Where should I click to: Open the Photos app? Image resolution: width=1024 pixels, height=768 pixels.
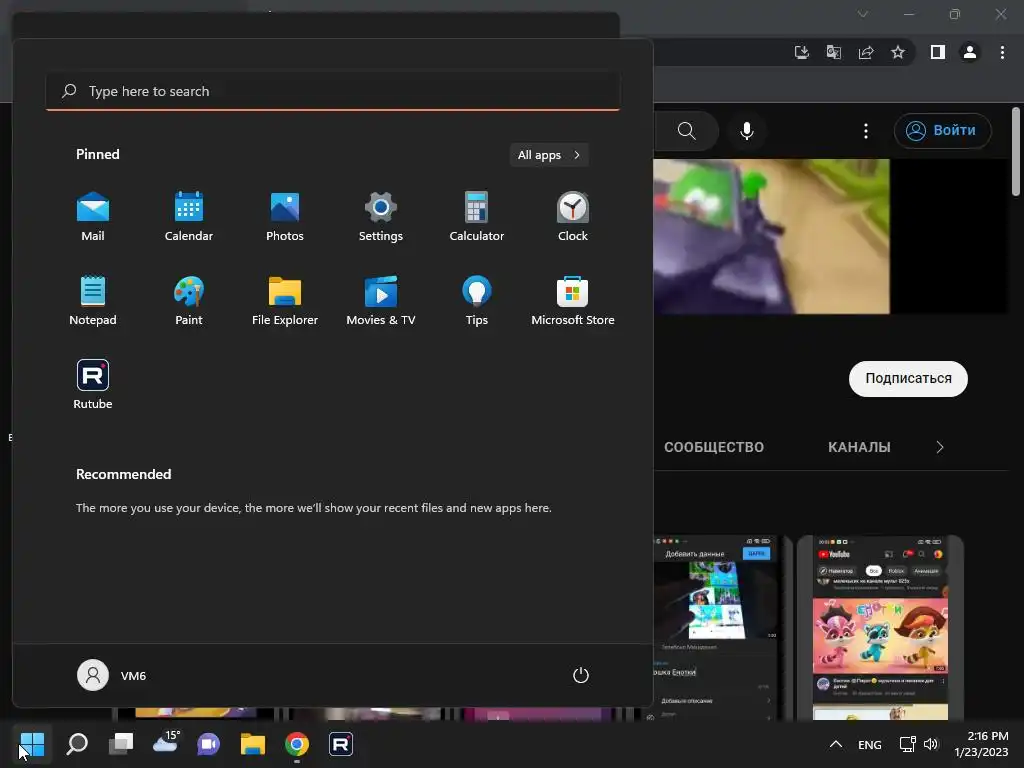point(285,217)
